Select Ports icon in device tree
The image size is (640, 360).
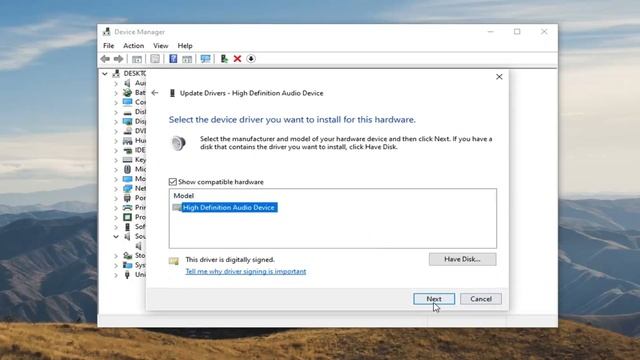tap(127, 198)
